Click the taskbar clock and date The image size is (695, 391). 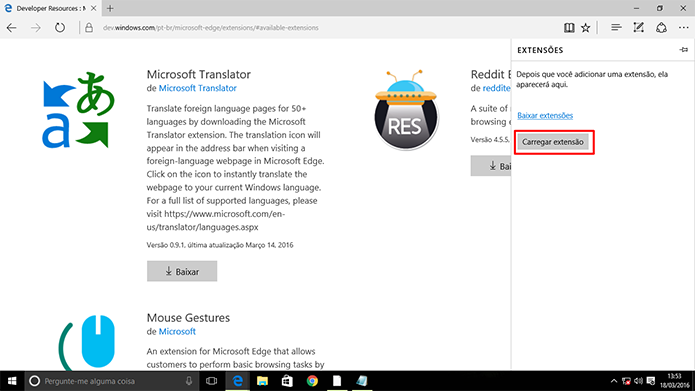(x=674, y=381)
